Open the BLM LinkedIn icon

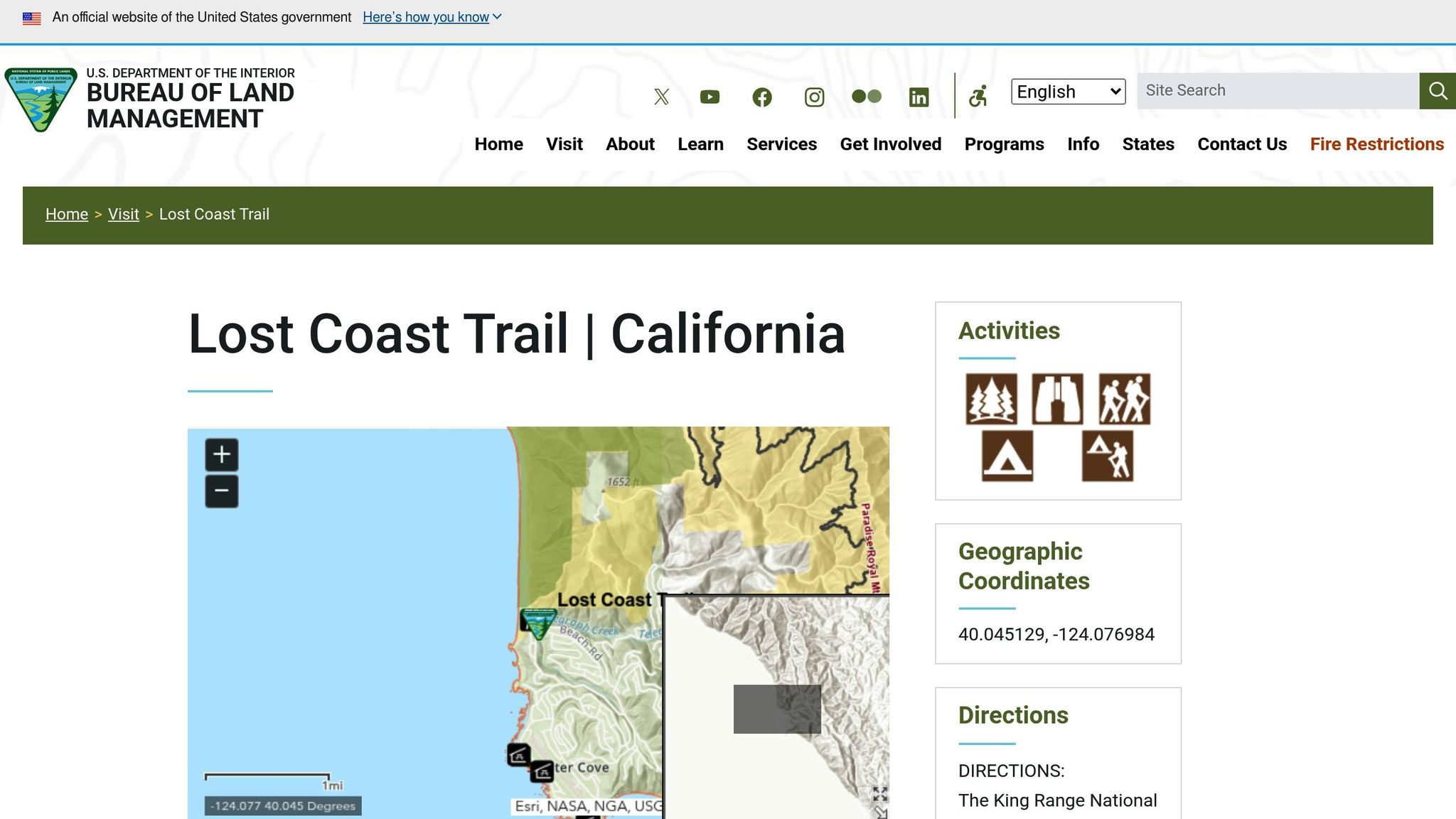(919, 97)
